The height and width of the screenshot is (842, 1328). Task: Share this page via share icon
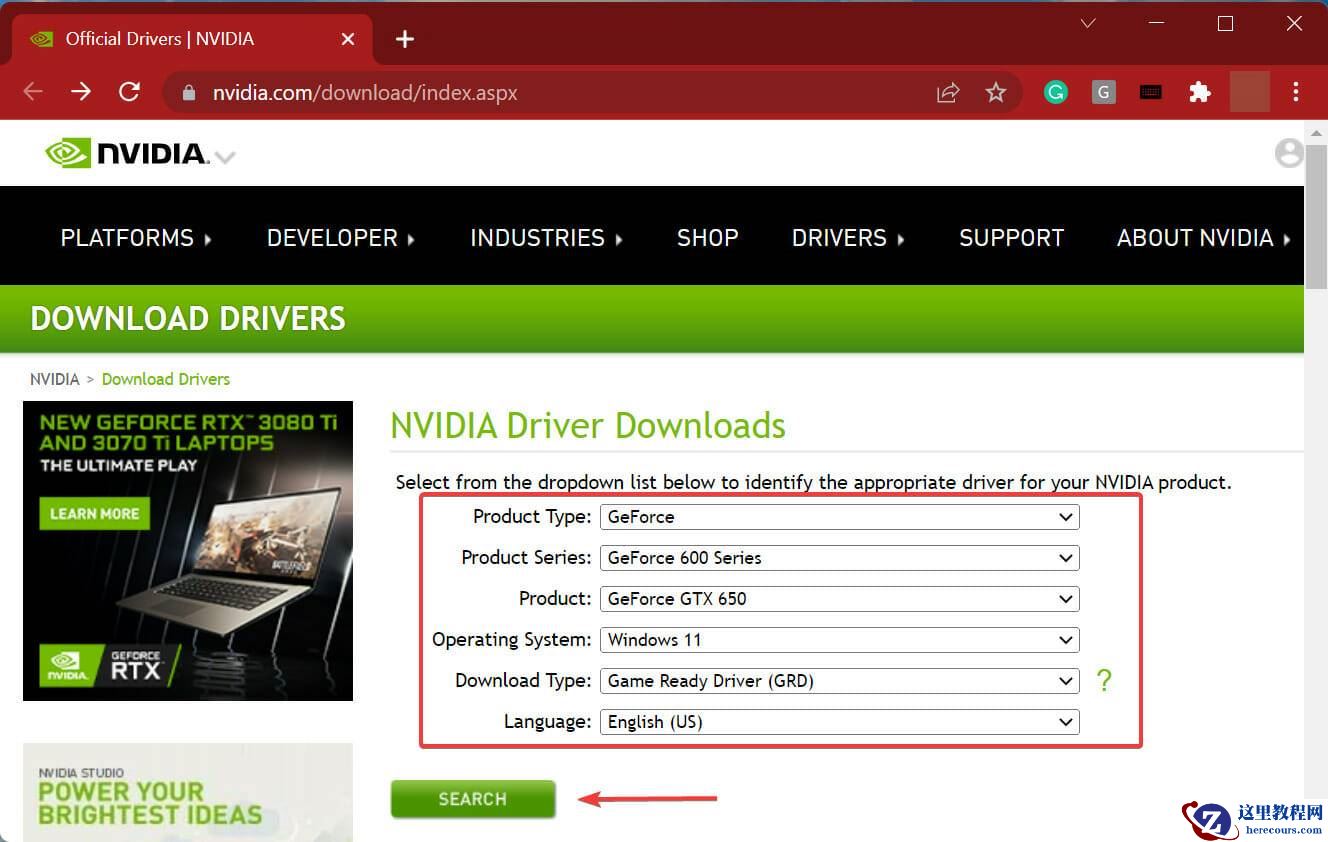pyautogui.click(x=947, y=93)
